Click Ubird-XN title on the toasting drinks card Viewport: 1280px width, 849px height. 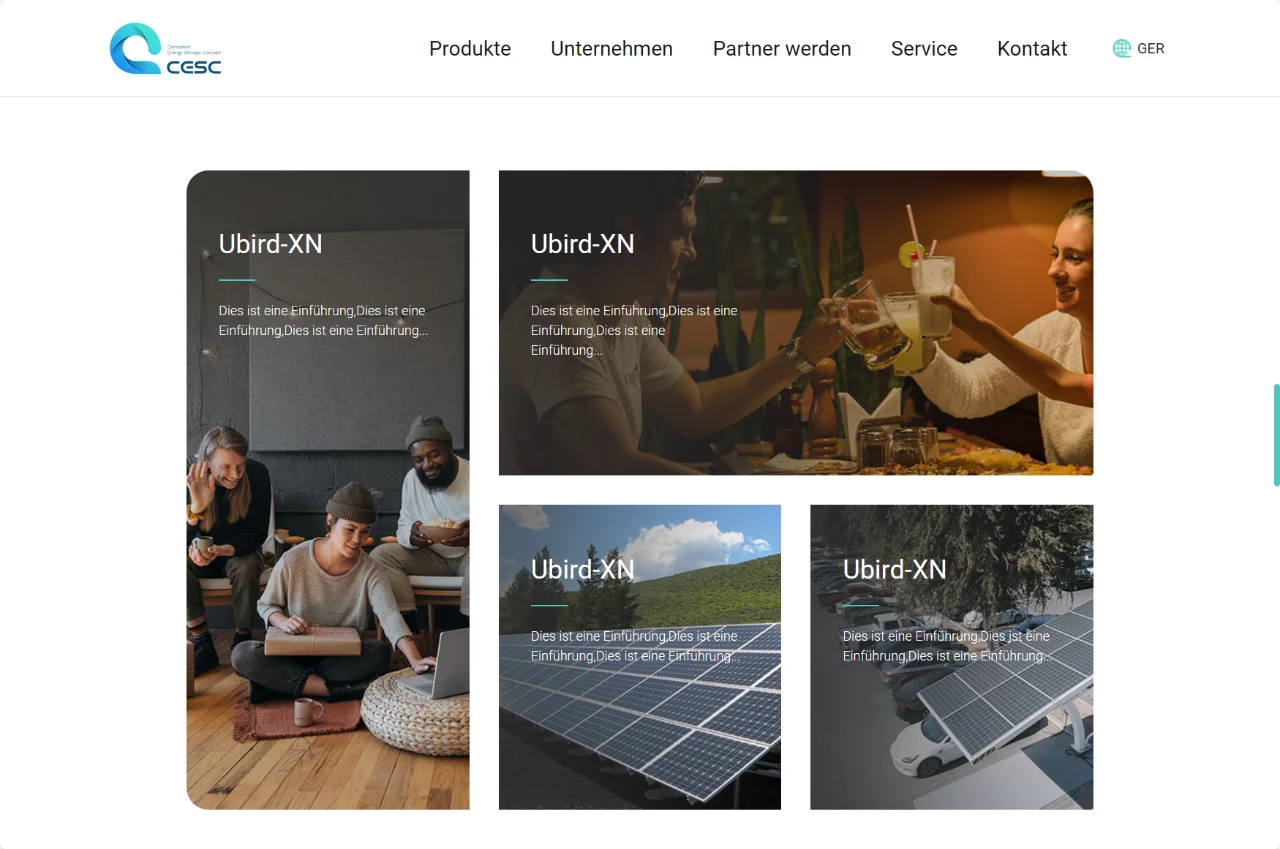[x=583, y=244]
